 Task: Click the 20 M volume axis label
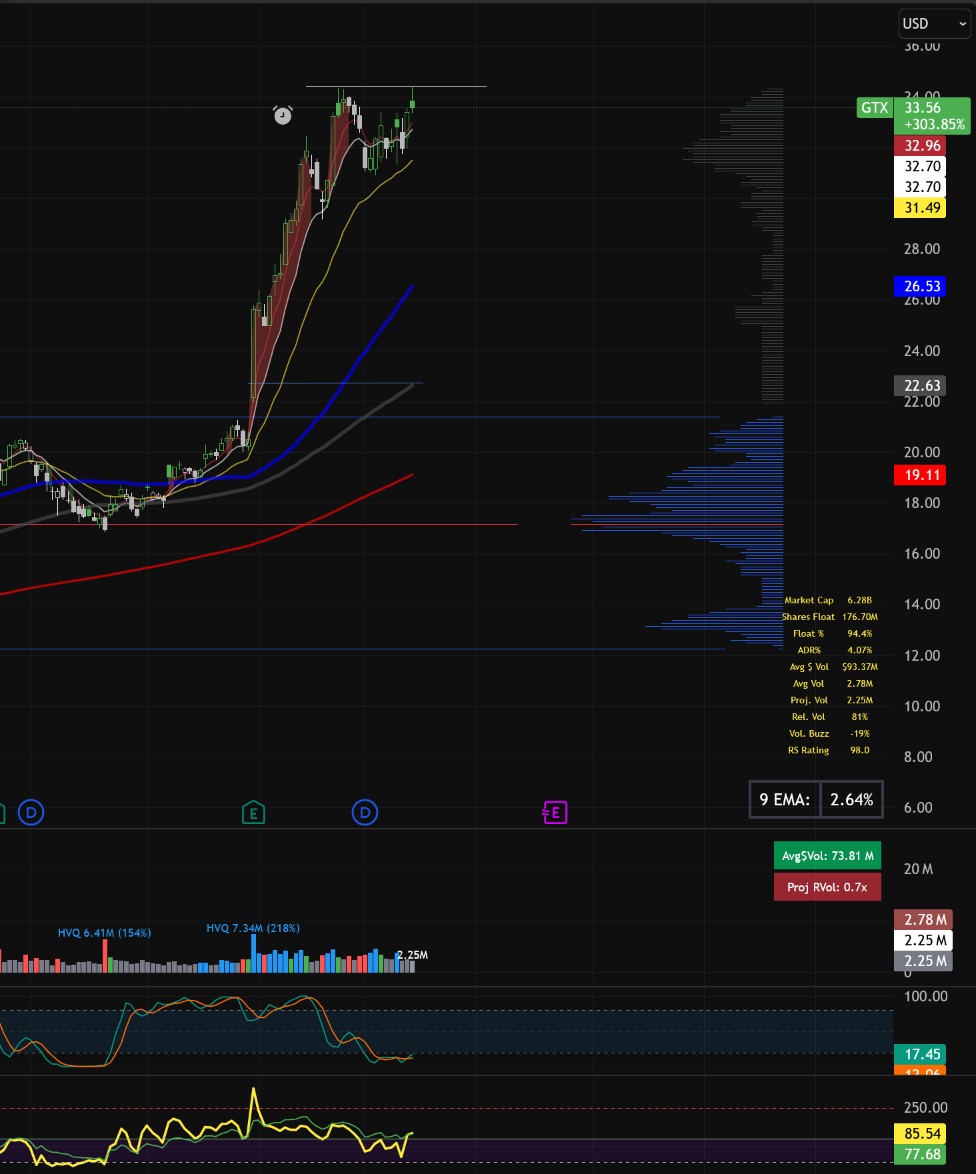tap(918, 869)
